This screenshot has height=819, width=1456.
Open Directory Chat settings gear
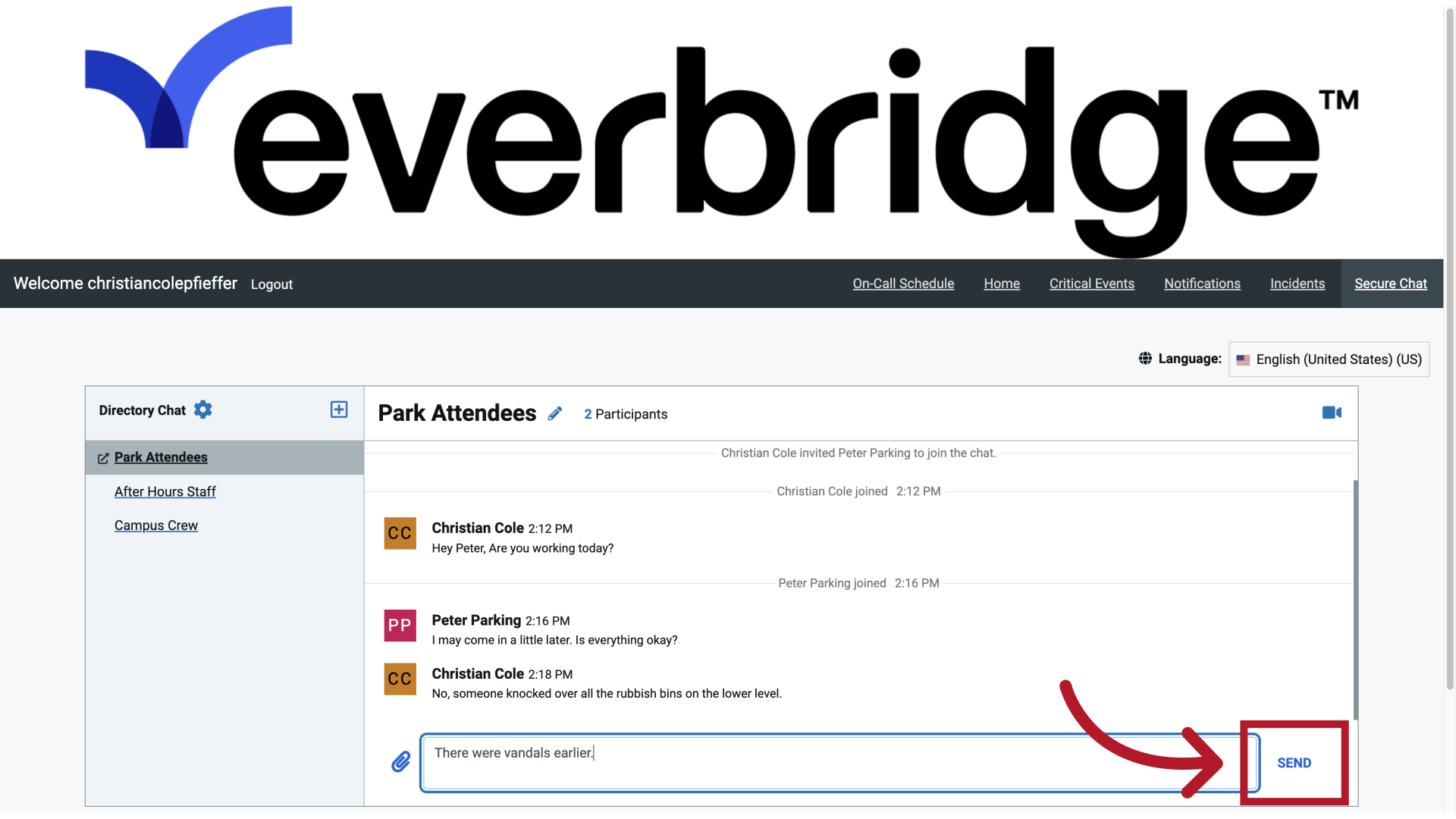(202, 409)
